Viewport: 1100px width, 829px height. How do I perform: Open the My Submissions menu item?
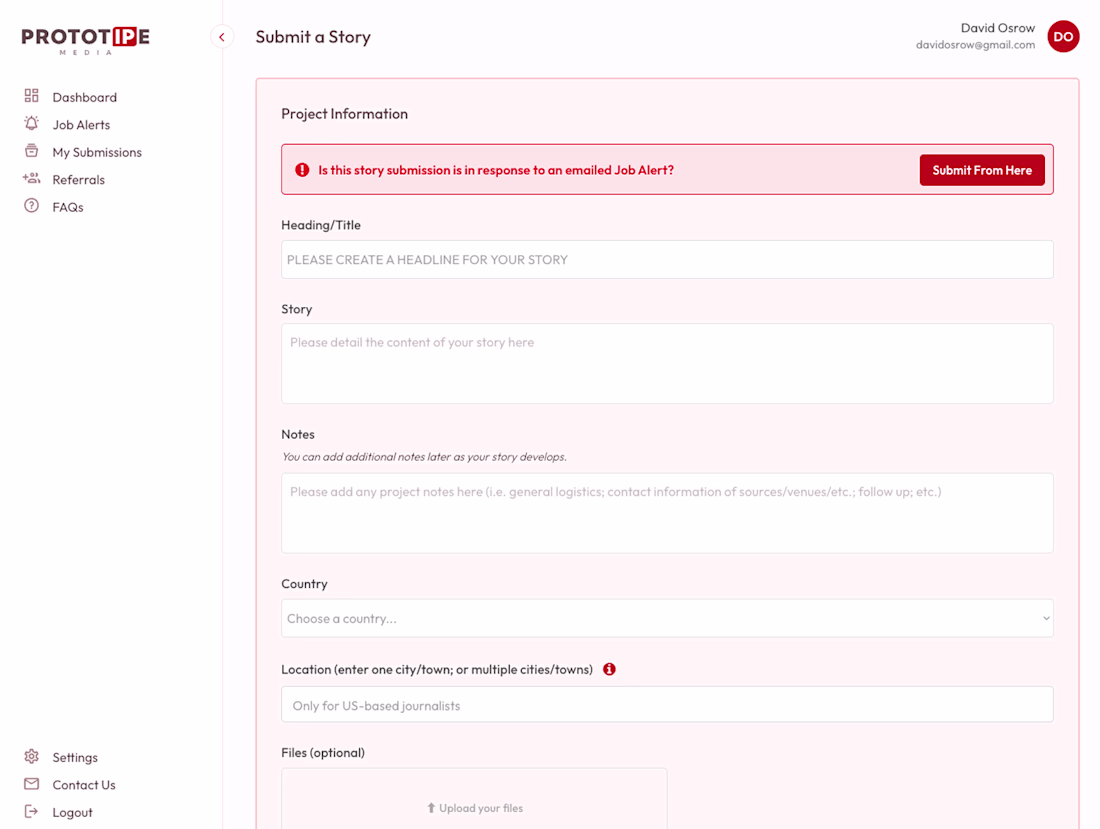pyautogui.click(x=97, y=152)
